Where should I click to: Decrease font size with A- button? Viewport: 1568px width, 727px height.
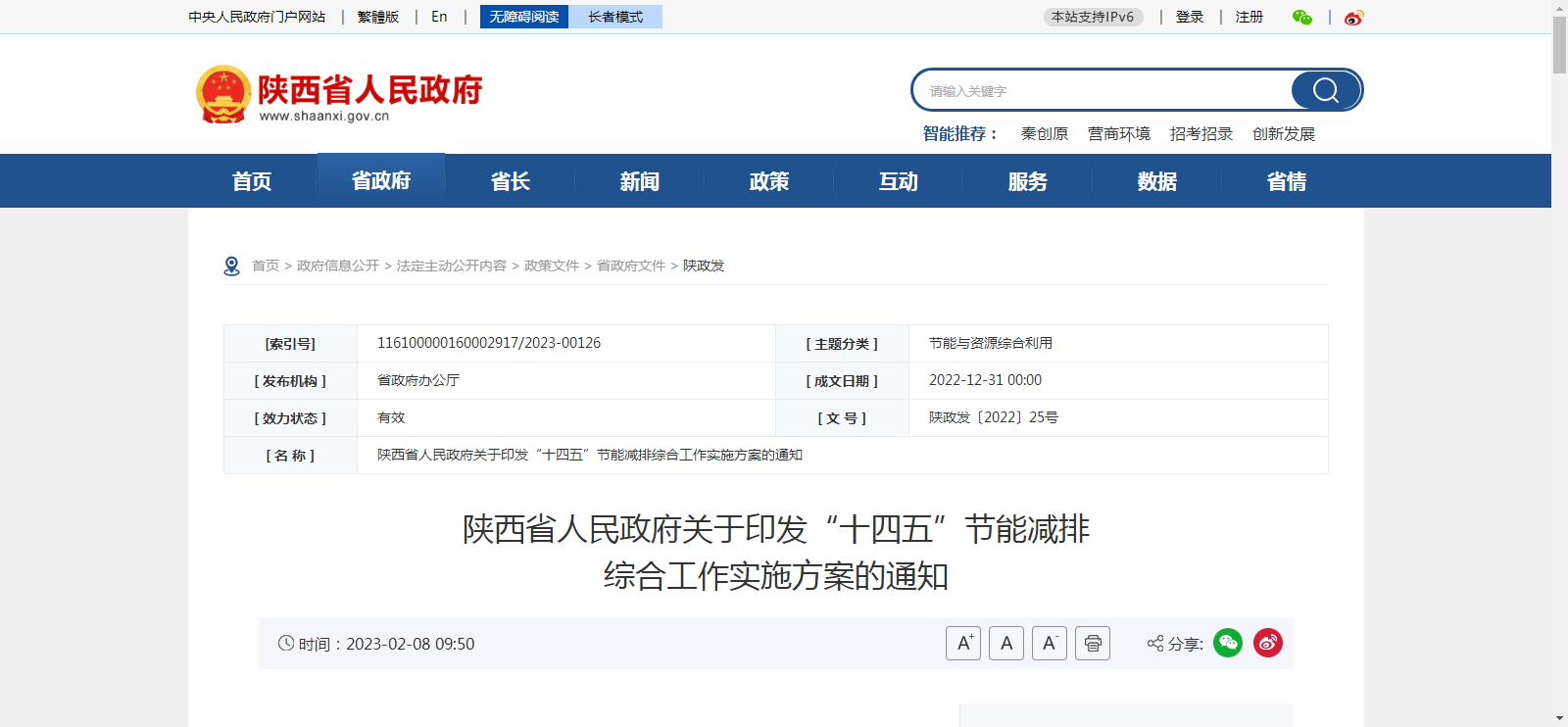tap(1049, 644)
